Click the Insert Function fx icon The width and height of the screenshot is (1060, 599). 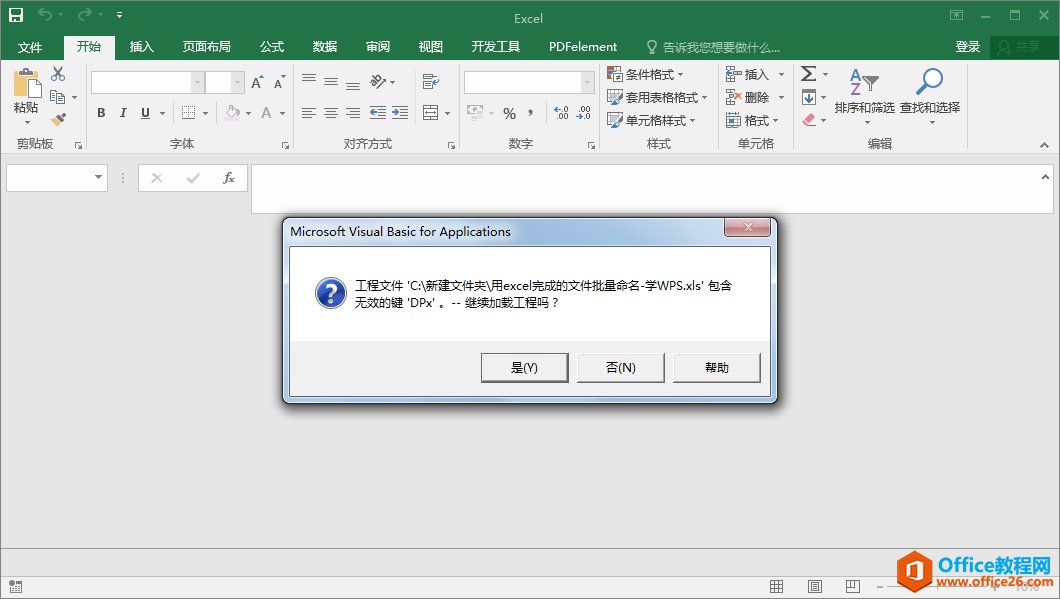click(228, 178)
